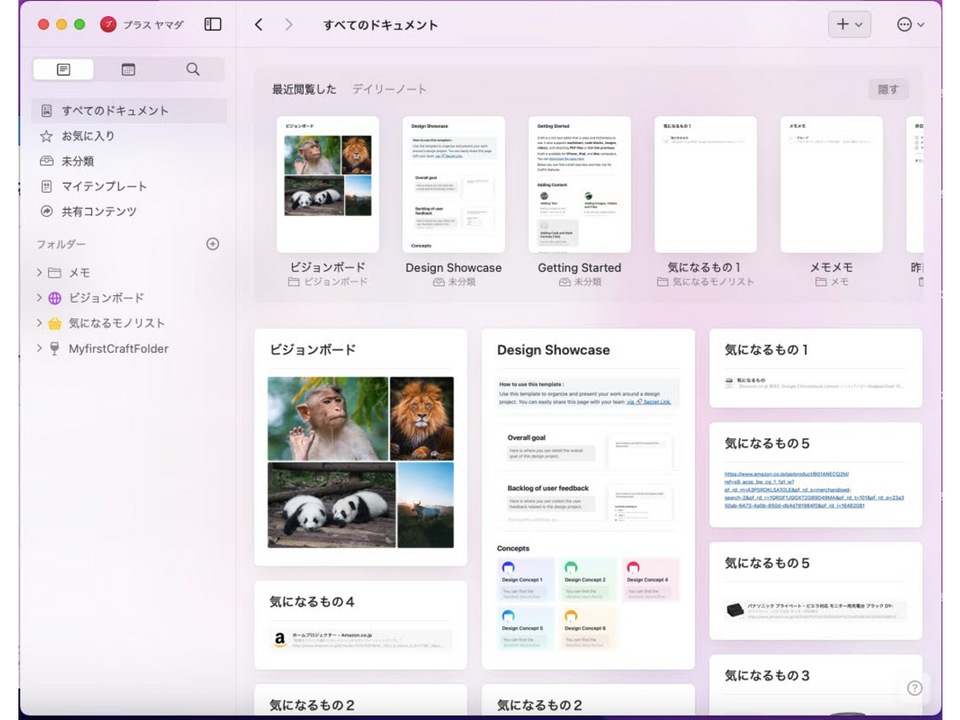Open the 気になるもの1 document card
Image resolution: width=960 pixels, height=720 pixels.
pyautogui.click(x=816, y=368)
